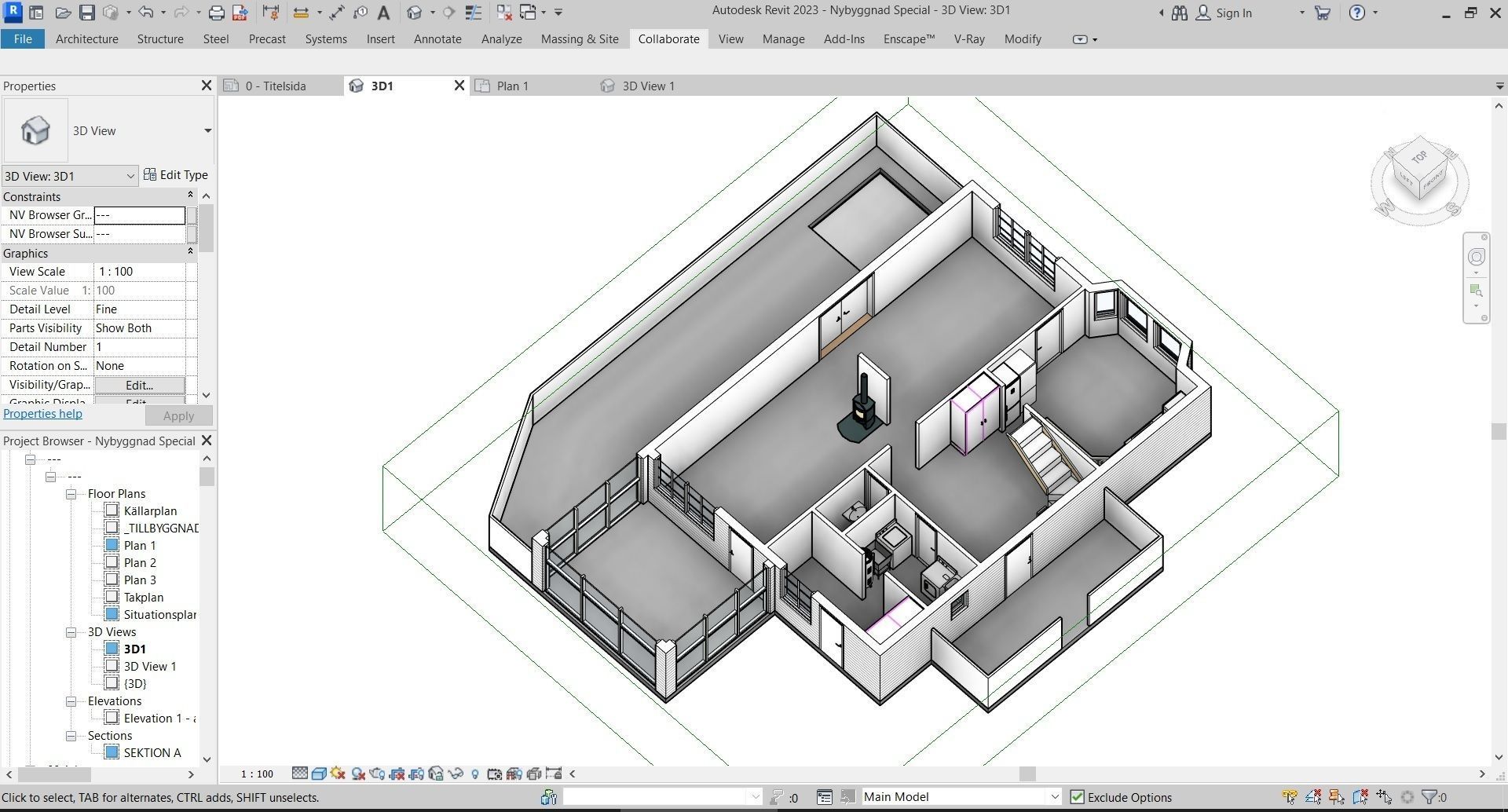Viewport: 1508px width, 812px height.
Task: Toggle the Exclude Options checkbox
Action: (1078, 797)
